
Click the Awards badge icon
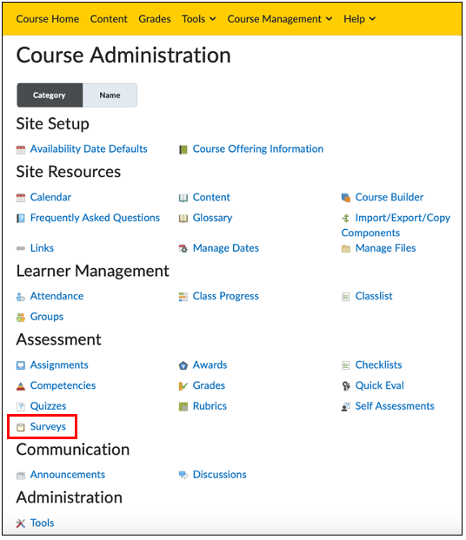(x=183, y=366)
